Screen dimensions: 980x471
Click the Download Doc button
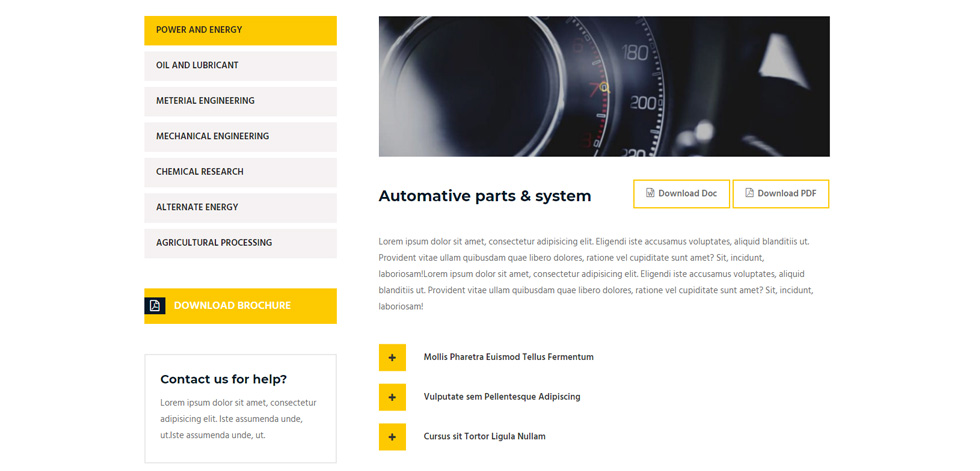pos(681,194)
